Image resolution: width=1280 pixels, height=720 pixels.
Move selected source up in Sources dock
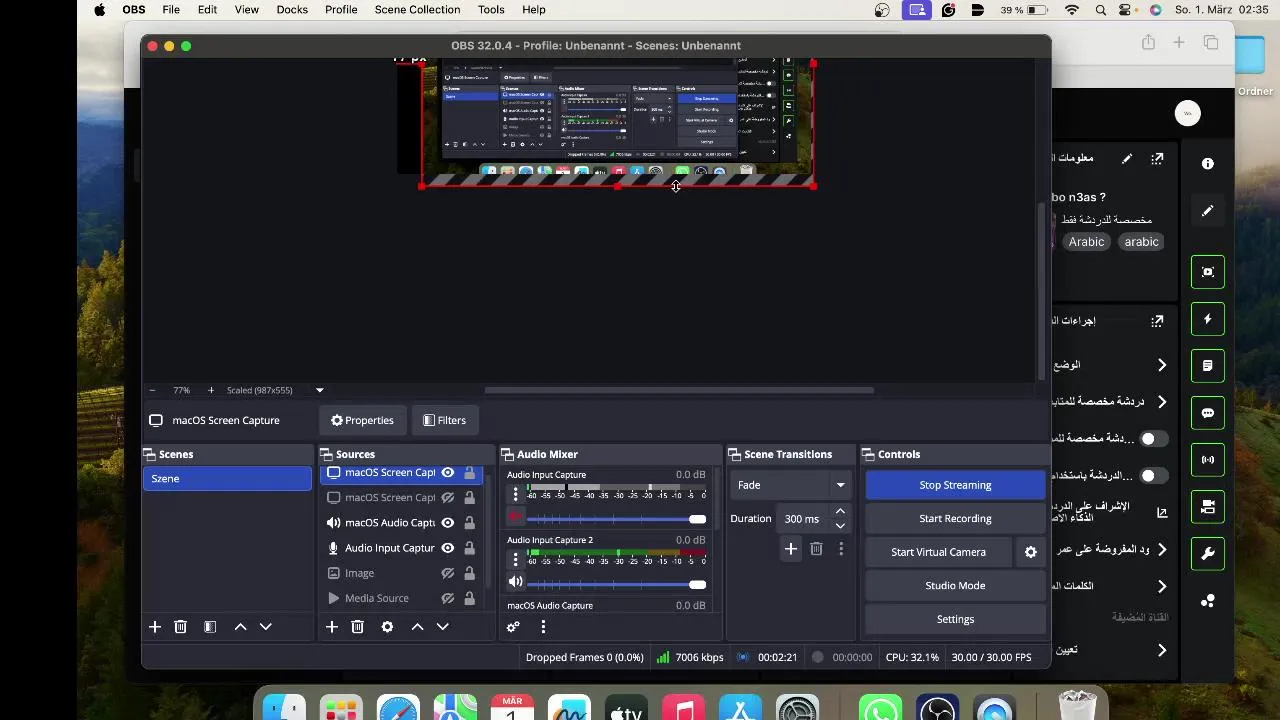[417, 627]
